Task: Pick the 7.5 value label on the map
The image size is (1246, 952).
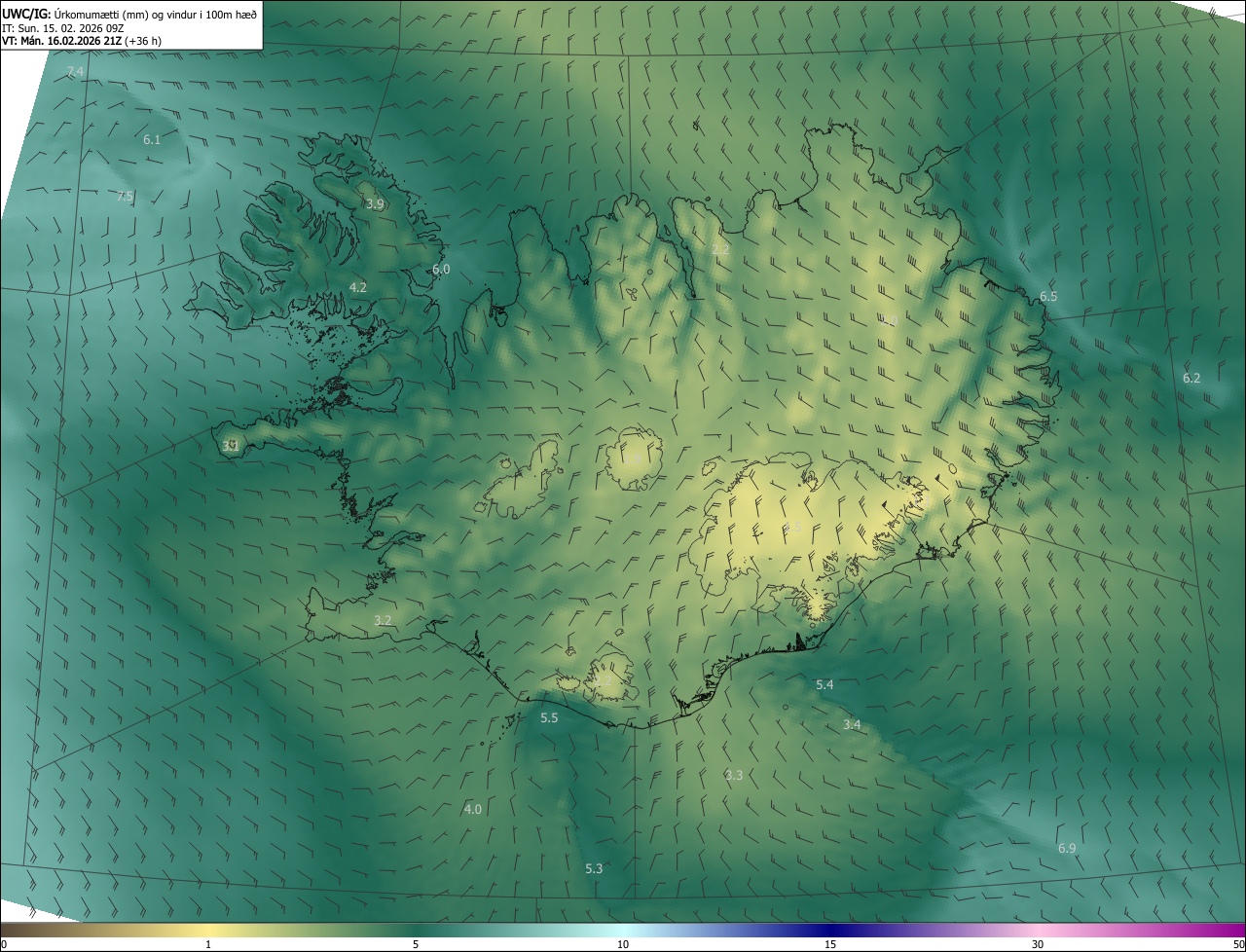Action: [x=125, y=197]
